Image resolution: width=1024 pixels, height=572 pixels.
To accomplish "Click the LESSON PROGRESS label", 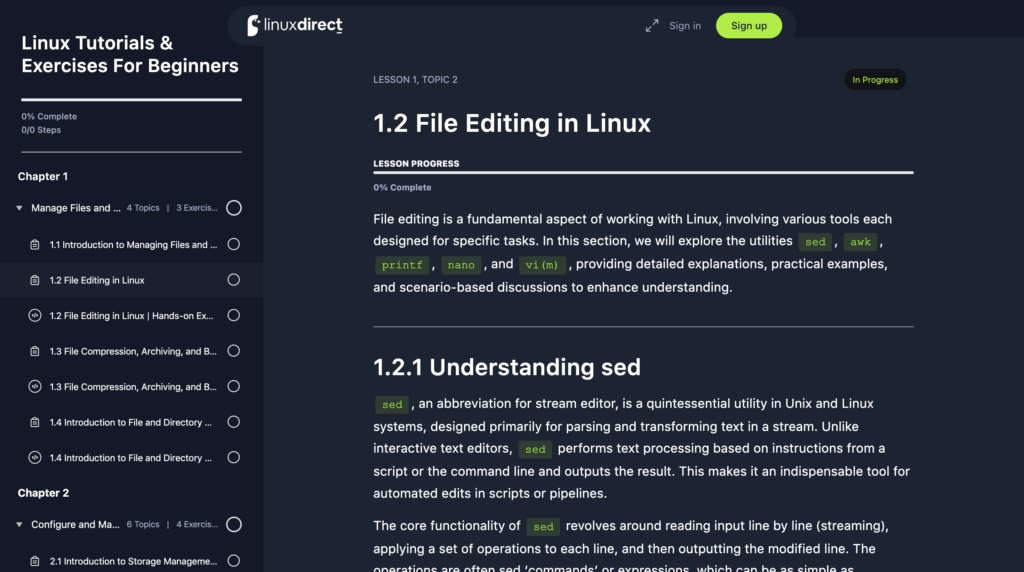I will pyautogui.click(x=416, y=164).
